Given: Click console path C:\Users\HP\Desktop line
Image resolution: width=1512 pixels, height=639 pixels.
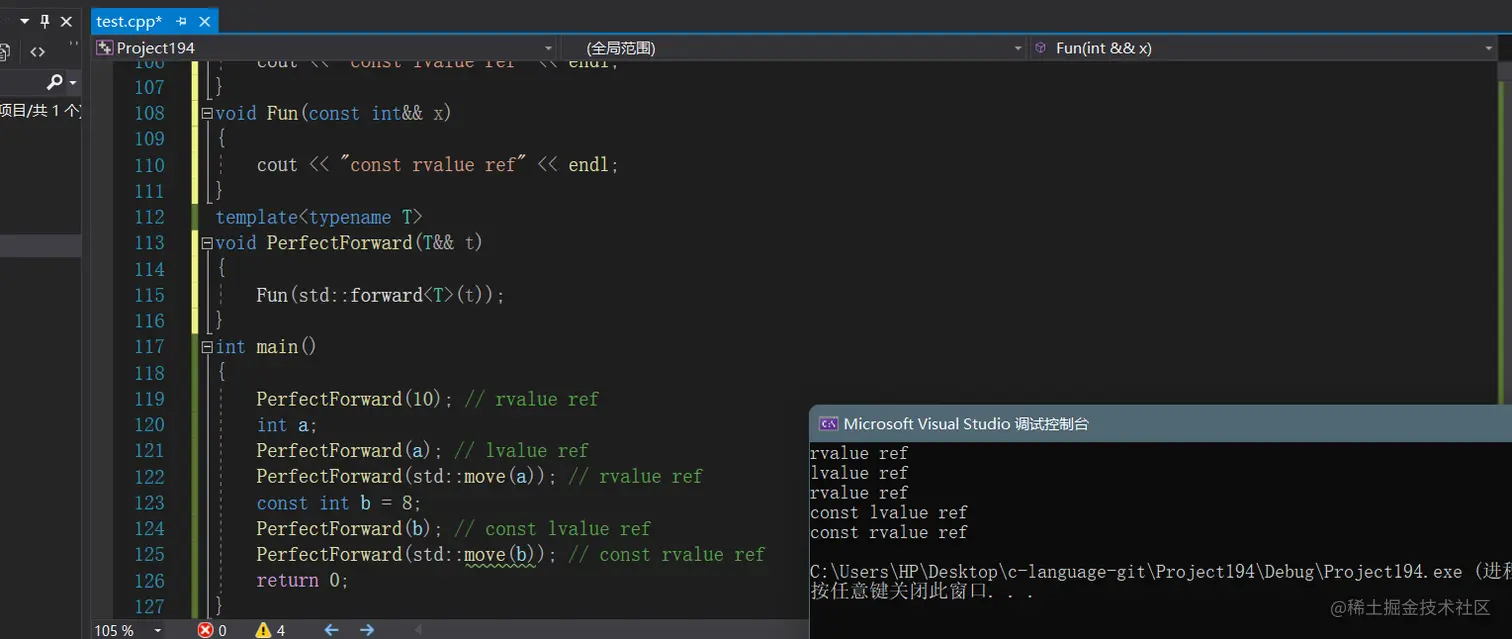Looking at the screenshot, I should pyautogui.click(x=1160, y=572).
